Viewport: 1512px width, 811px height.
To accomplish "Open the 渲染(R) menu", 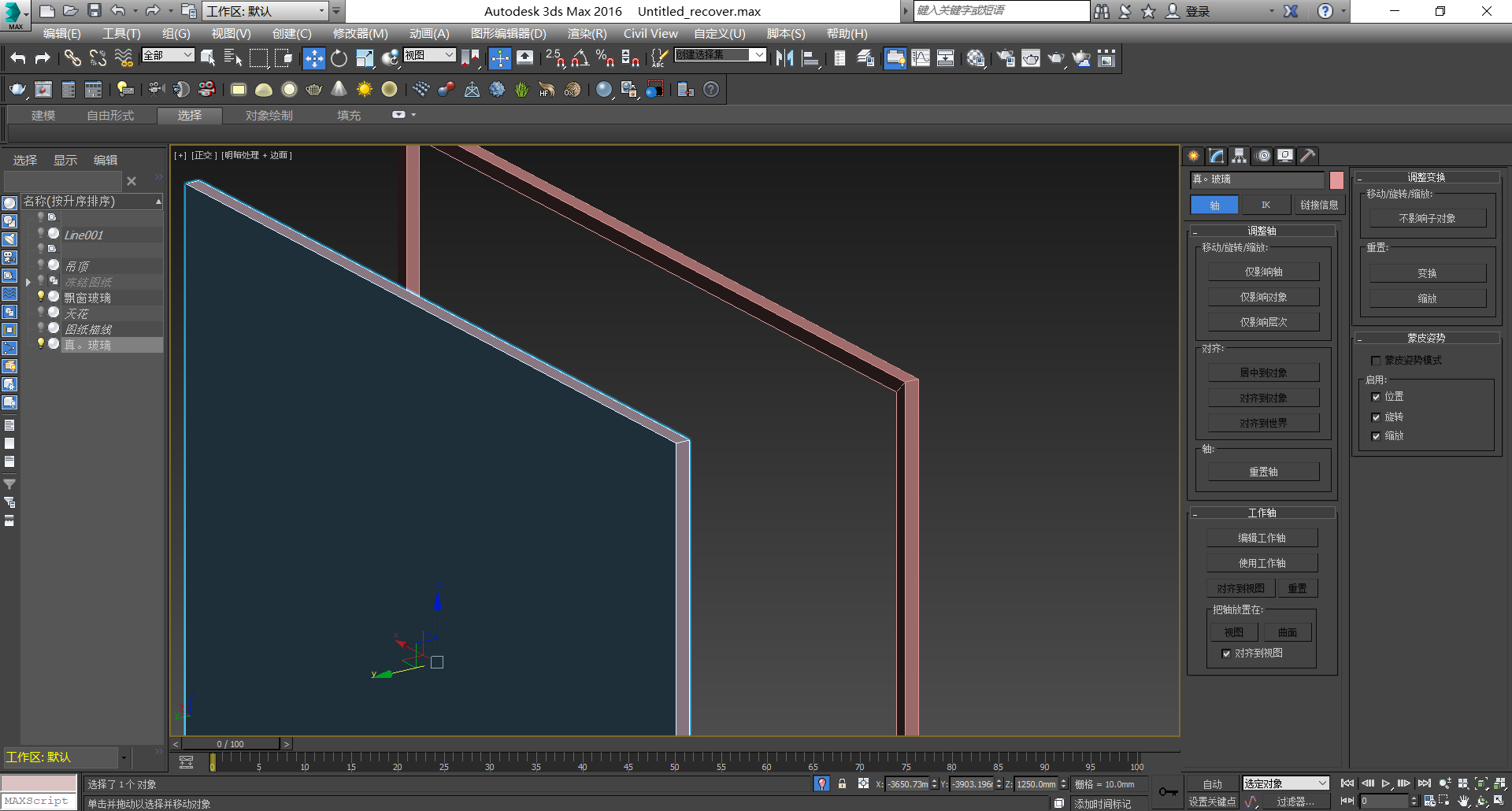I will tap(586, 33).
